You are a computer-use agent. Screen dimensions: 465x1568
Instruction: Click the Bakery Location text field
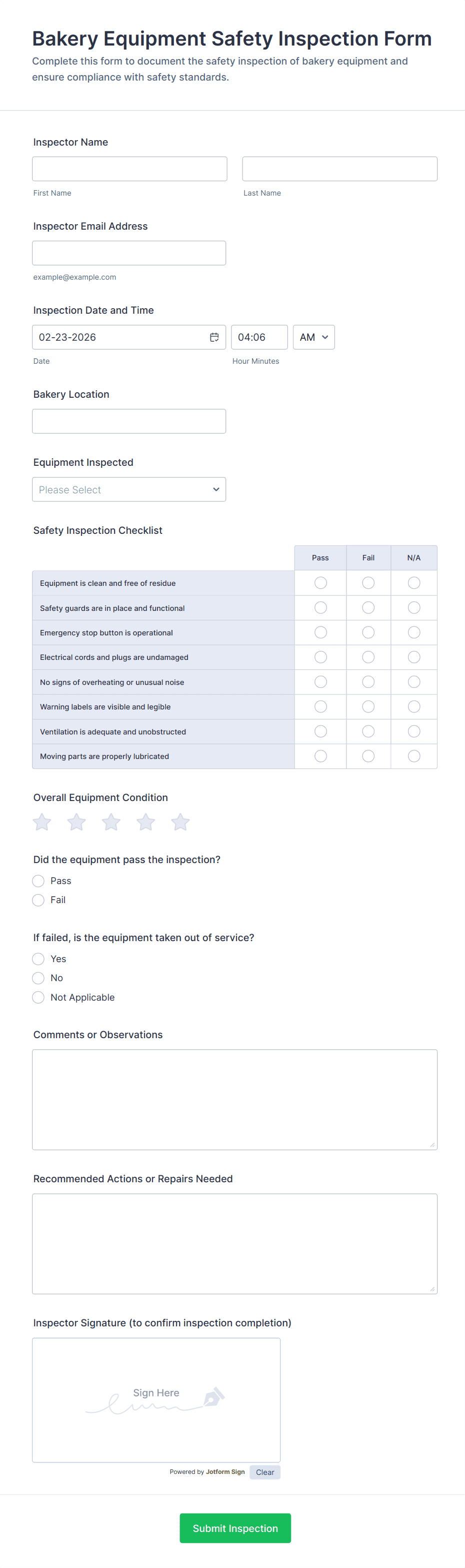point(129,421)
